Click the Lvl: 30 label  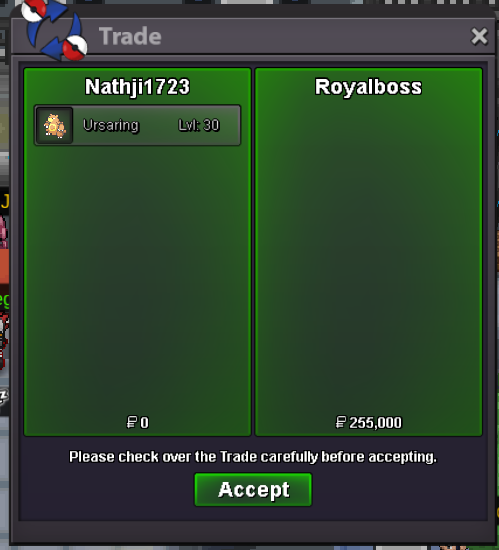pos(199,125)
